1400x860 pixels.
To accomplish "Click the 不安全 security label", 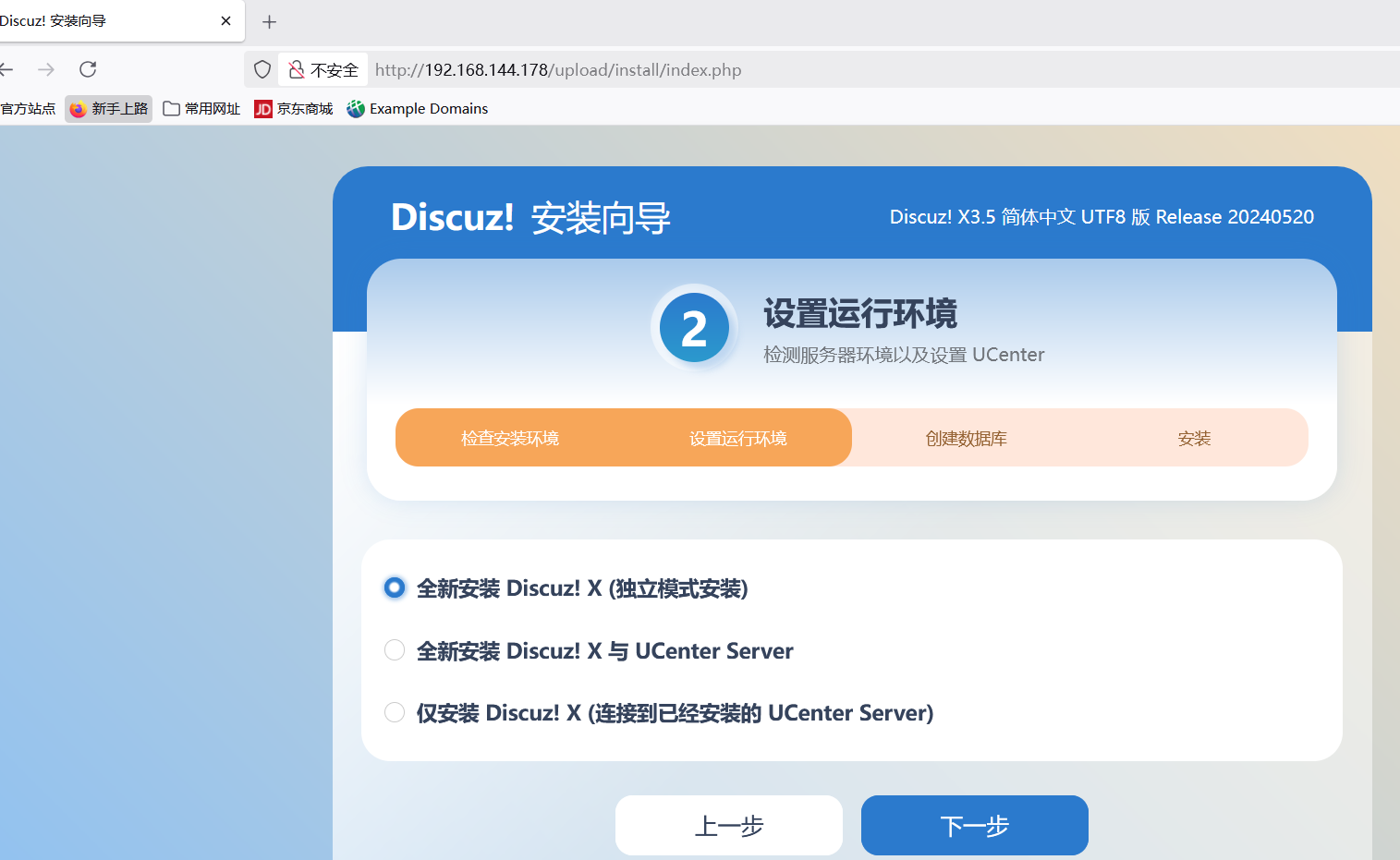I will pyautogui.click(x=335, y=70).
